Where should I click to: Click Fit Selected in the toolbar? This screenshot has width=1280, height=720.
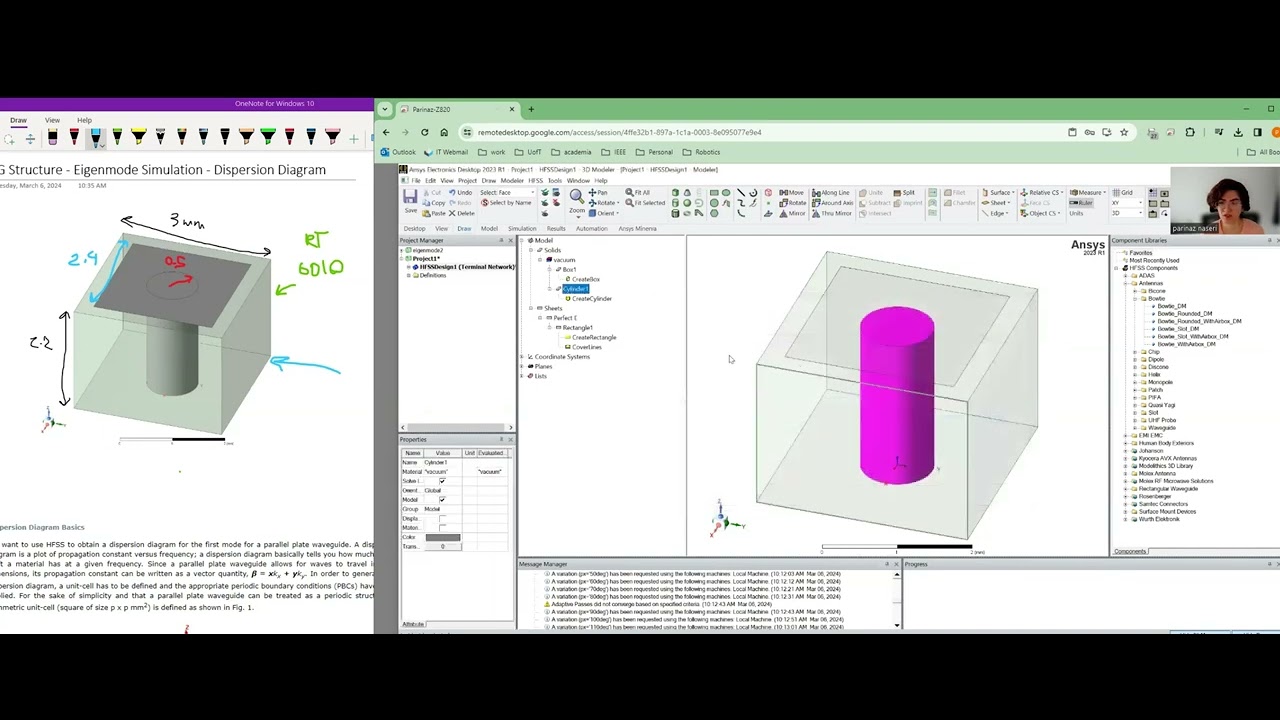tap(645, 203)
